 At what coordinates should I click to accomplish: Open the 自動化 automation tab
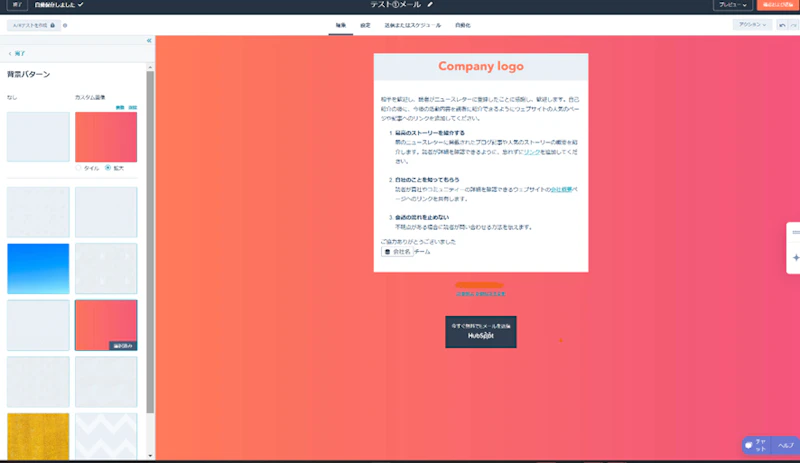[x=463, y=25]
